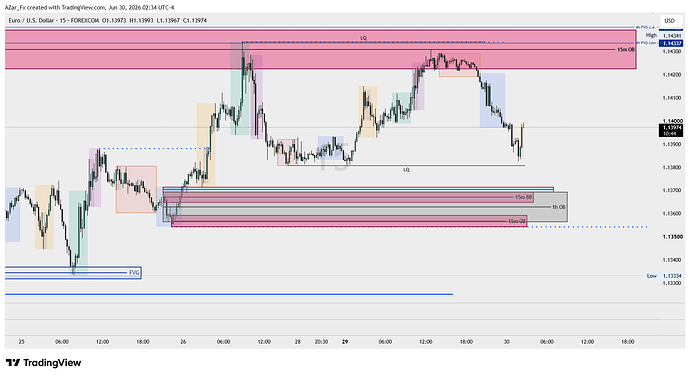
Task: Select the low value L1.13967
Action: pos(168,21)
